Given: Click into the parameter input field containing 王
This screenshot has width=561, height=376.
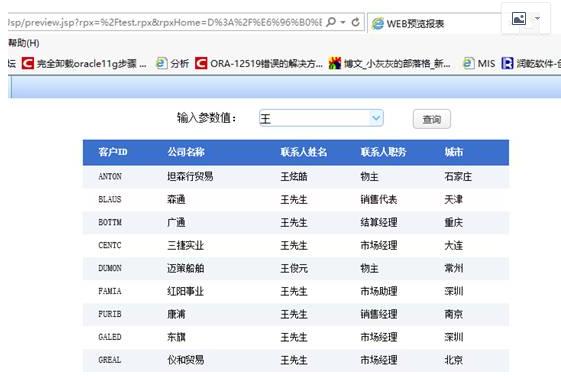Looking at the screenshot, I should coord(315,118).
